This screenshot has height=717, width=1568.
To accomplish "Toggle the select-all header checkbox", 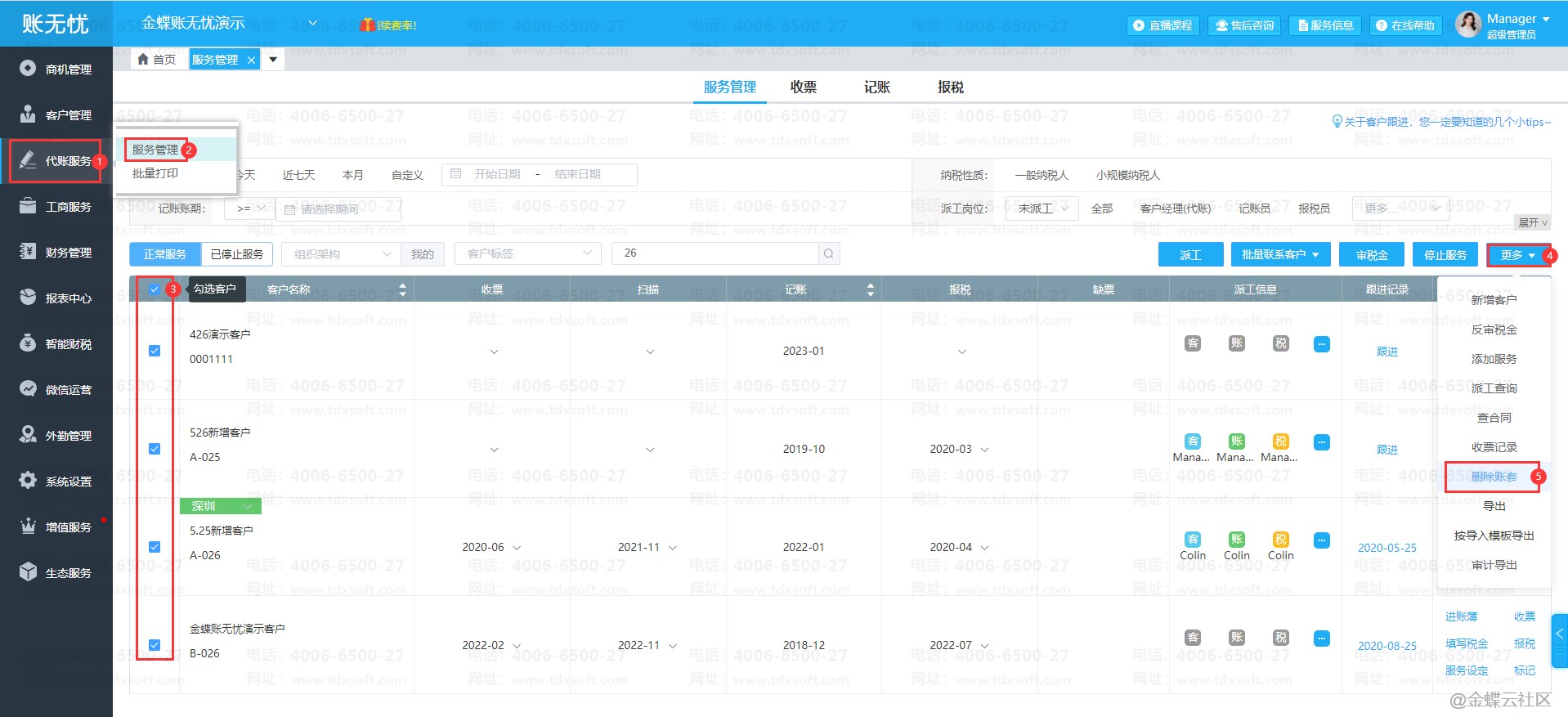I will coord(155,289).
